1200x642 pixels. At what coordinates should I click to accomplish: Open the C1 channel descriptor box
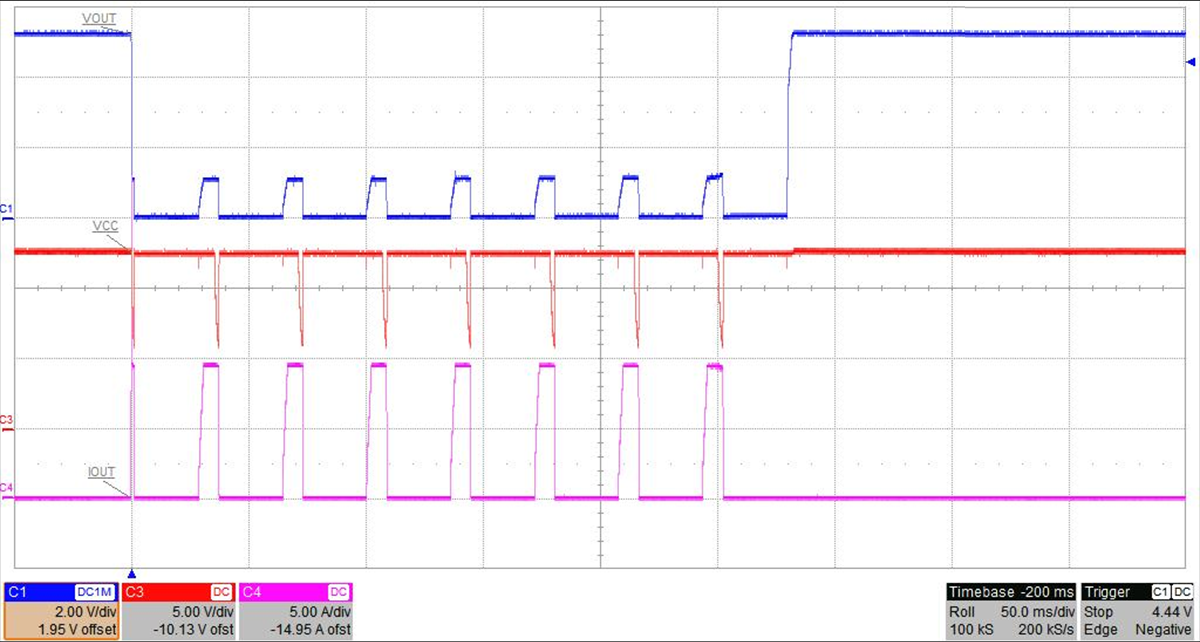tap(61, 611)
